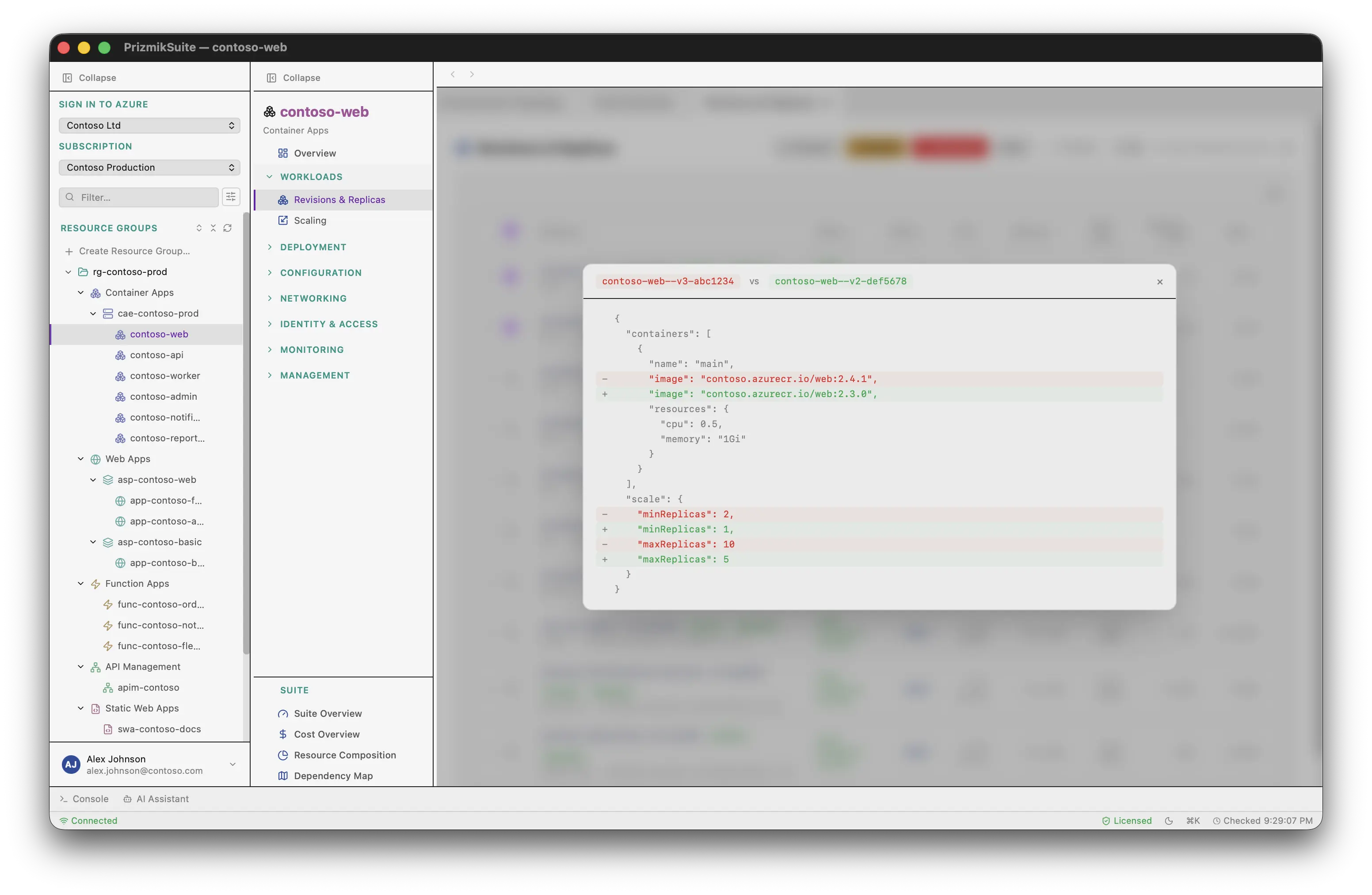Image resolution: width=1372 pixels, height=895 pixels.
Task: Click app-contoso-b... web app icon
Action: (120, 563)
